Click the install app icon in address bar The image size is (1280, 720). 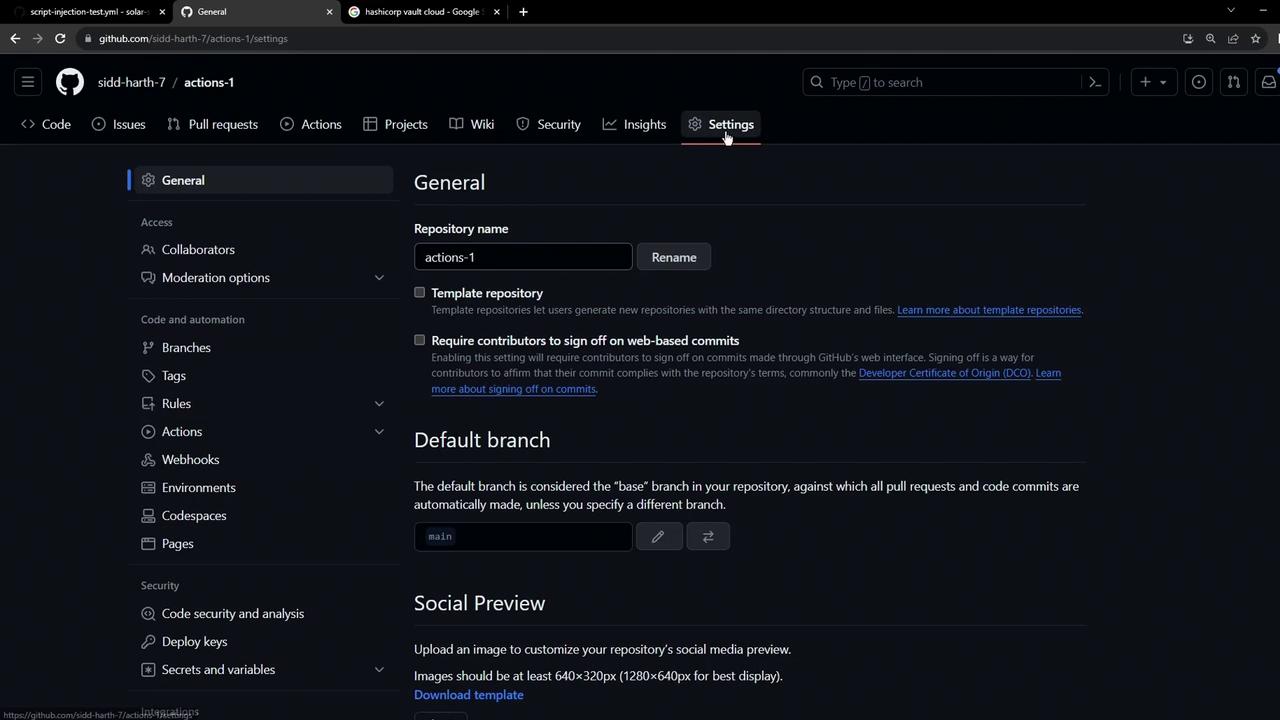pyautogui.click(x=1188, y=38)
